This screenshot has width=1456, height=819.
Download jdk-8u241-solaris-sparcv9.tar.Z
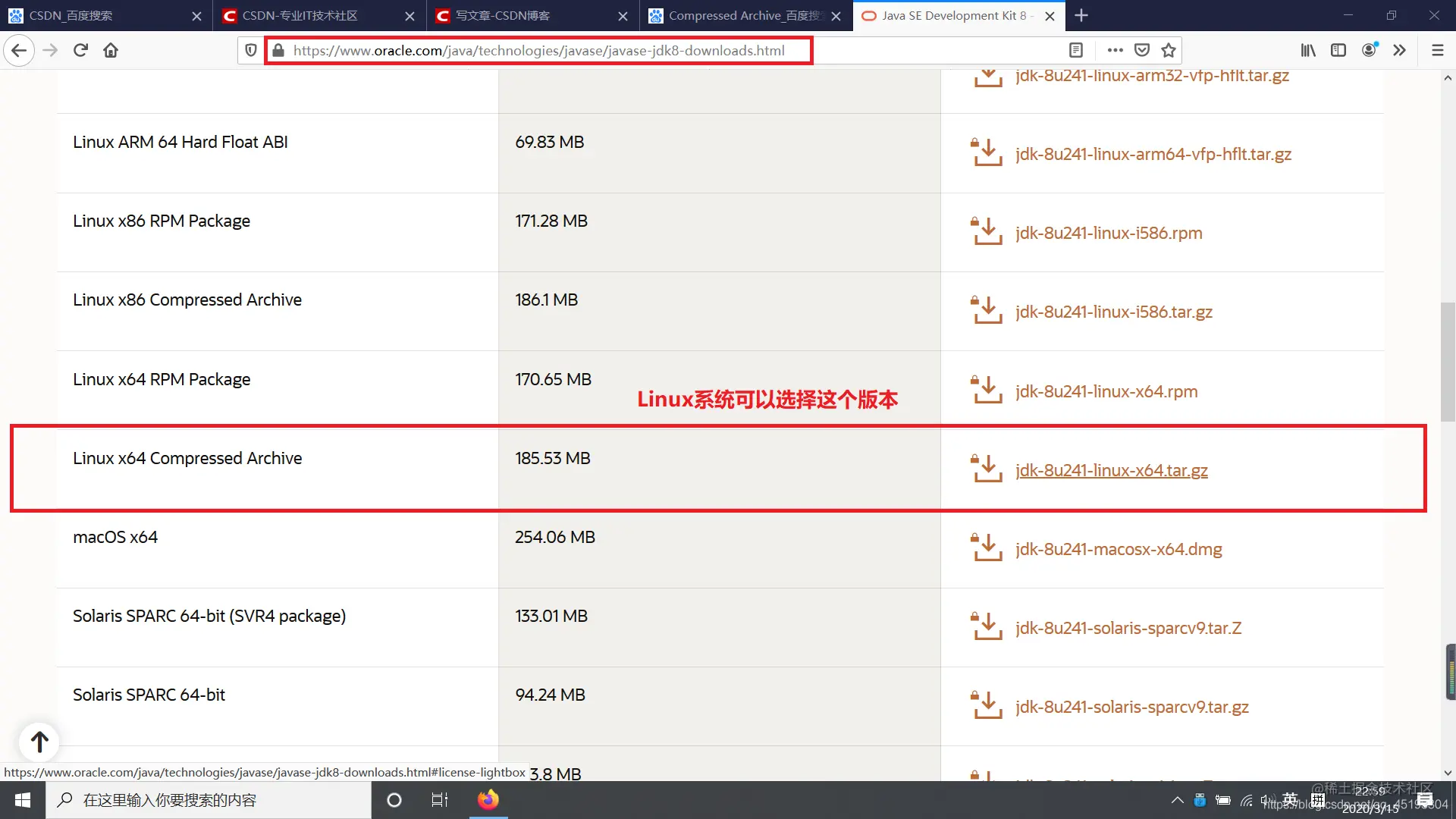pyautogui.click(x=1128, y=628)
